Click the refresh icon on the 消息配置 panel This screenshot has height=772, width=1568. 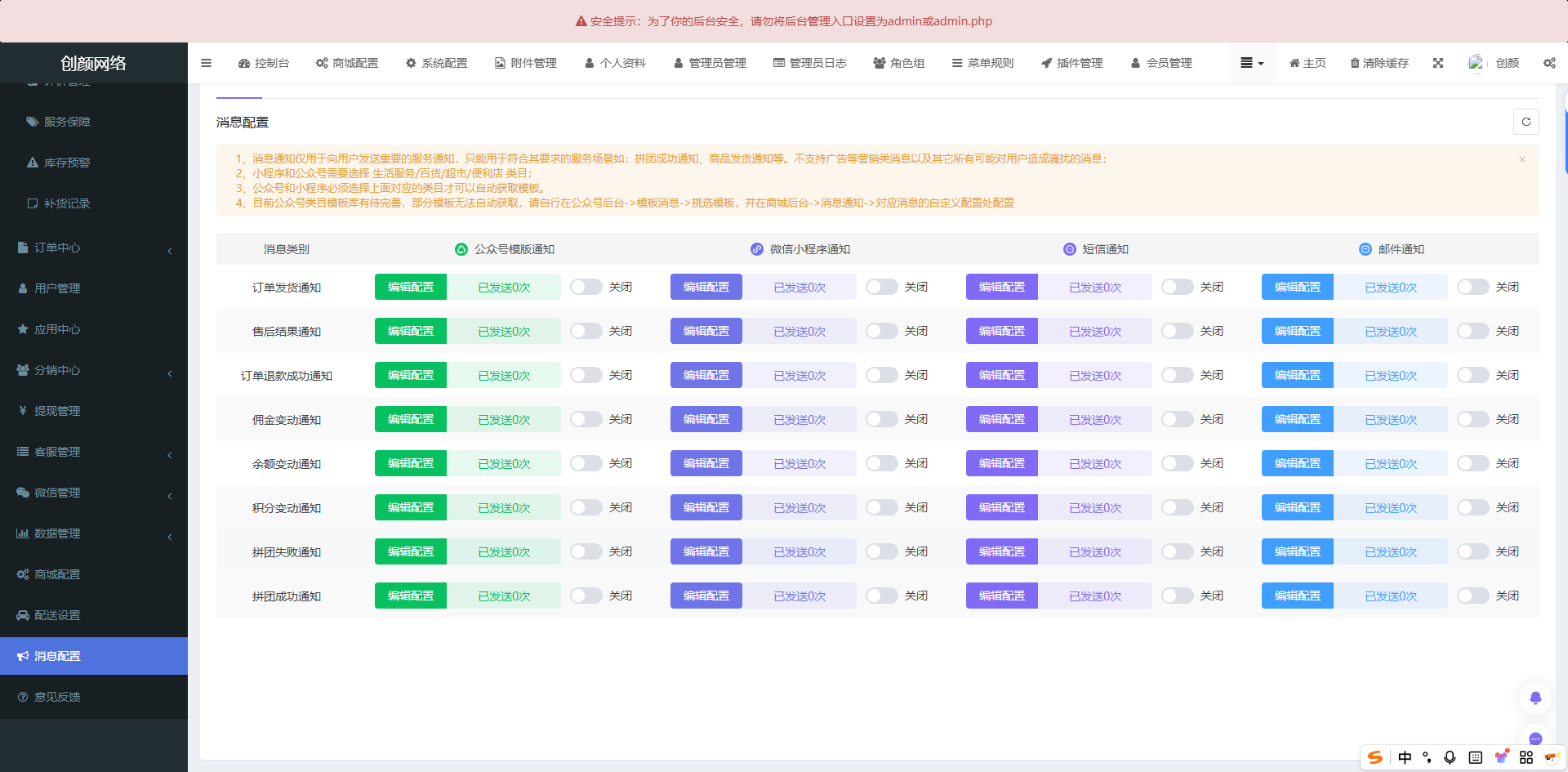[1526, 122]
